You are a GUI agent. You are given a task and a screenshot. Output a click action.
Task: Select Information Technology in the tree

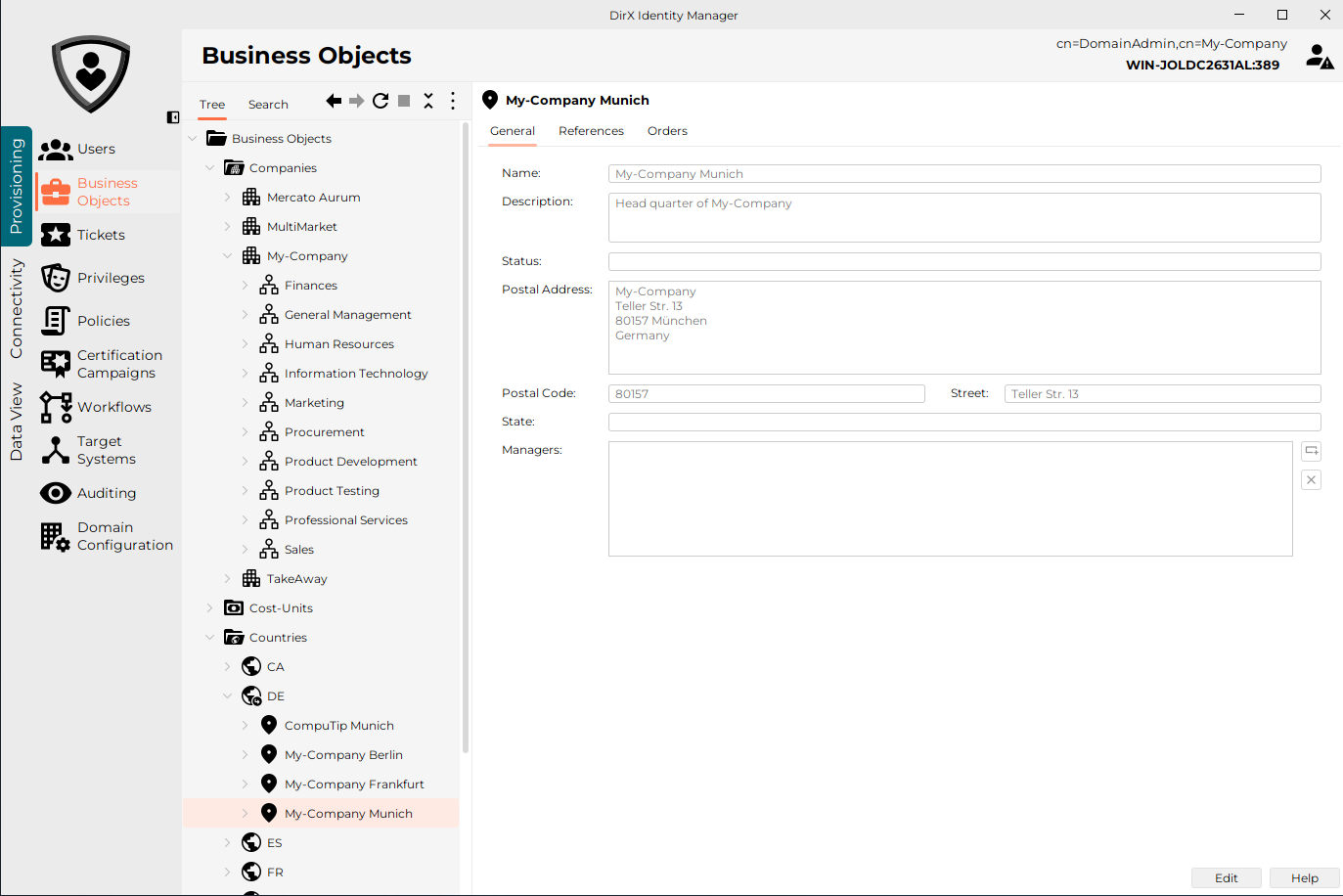tap(356, 373)
